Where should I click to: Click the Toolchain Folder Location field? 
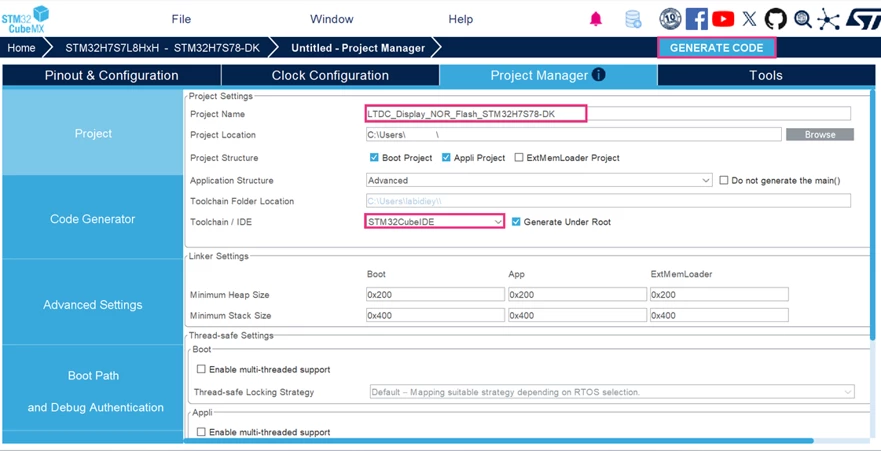click(608, 201)
